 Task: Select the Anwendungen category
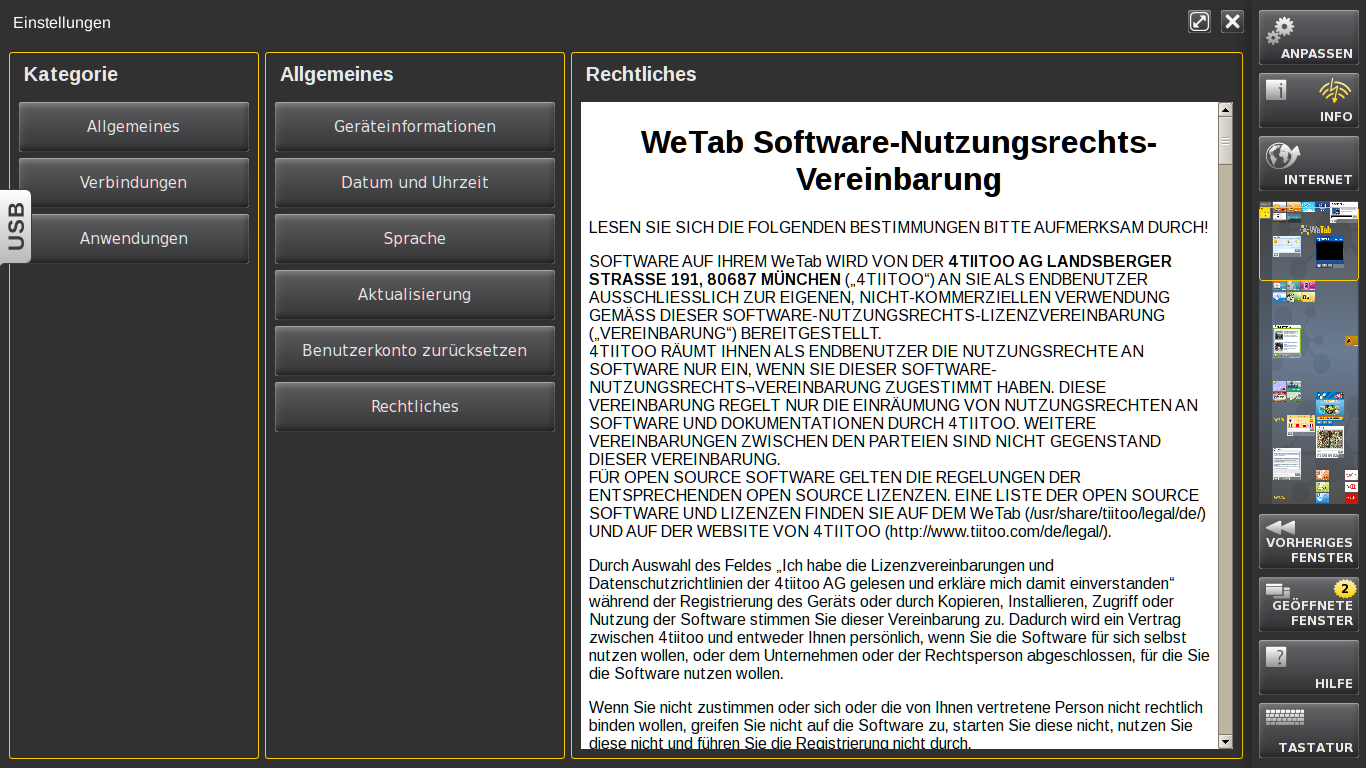[133, 239]
